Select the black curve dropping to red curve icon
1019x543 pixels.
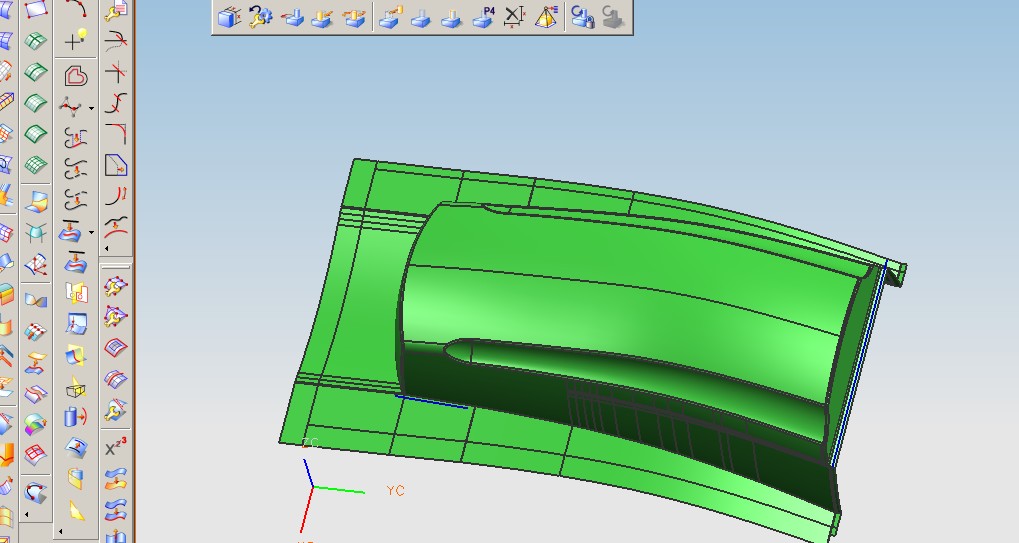tap(116, 226)
